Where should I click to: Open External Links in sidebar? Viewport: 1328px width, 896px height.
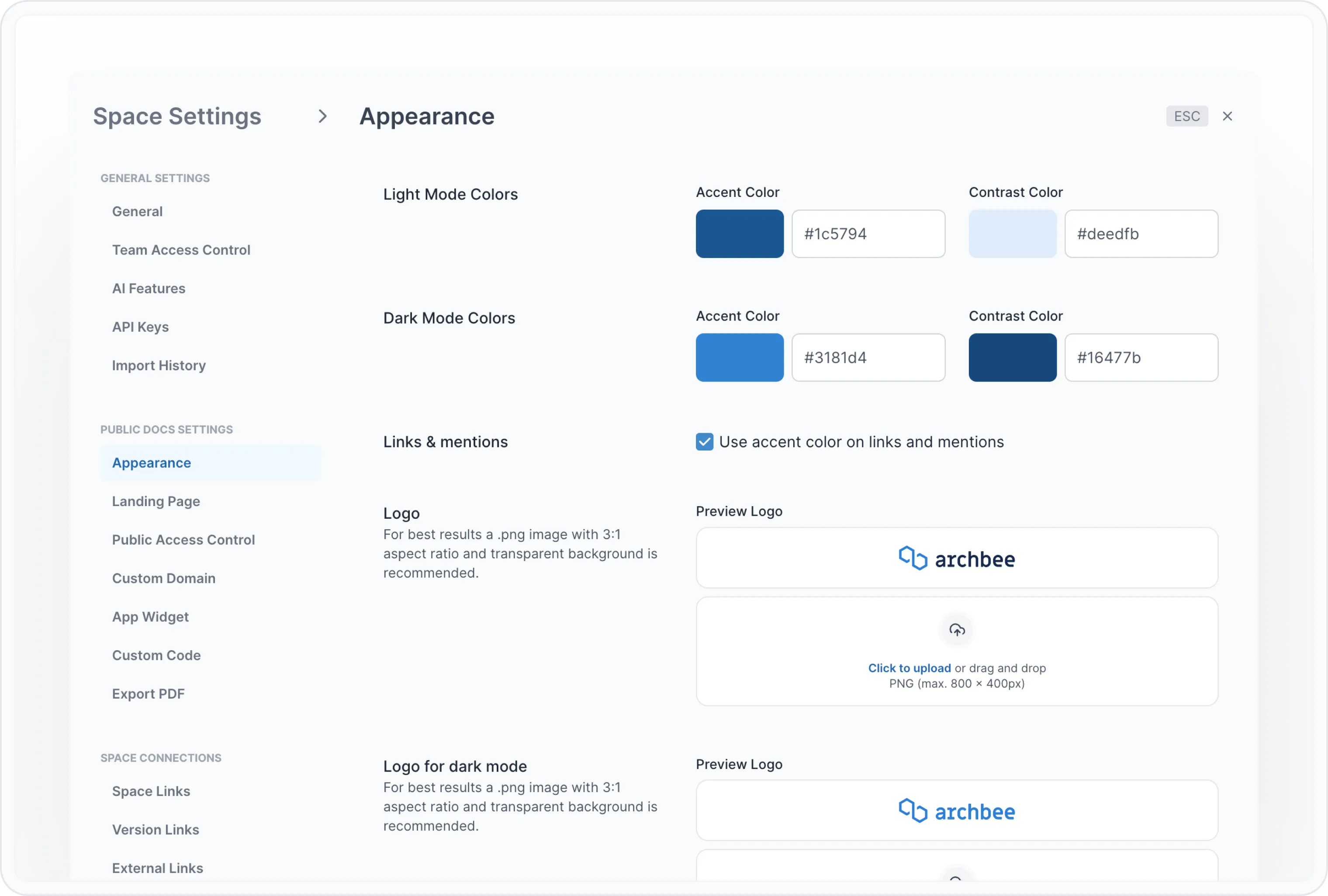click(157, 868)
